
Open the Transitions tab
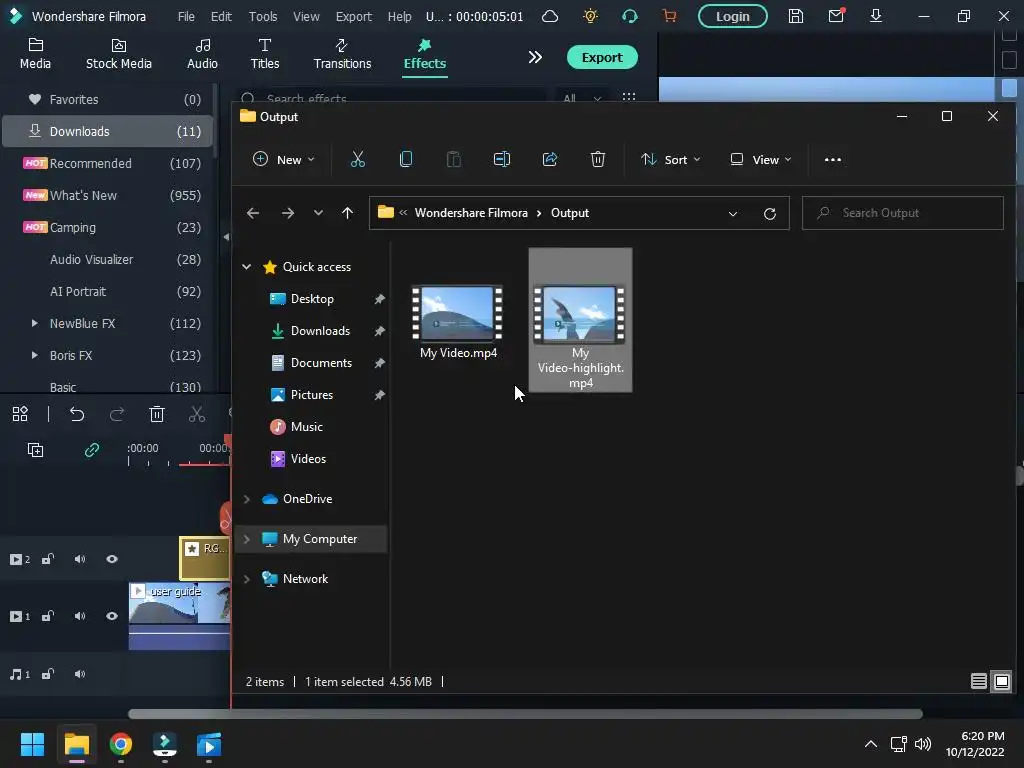tap(342, 54)
